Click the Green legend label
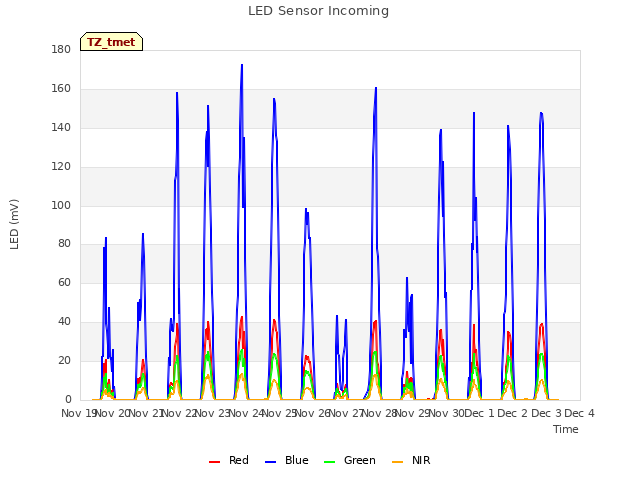The width and height of the screenshot is (640, 480). pos(360,460)
